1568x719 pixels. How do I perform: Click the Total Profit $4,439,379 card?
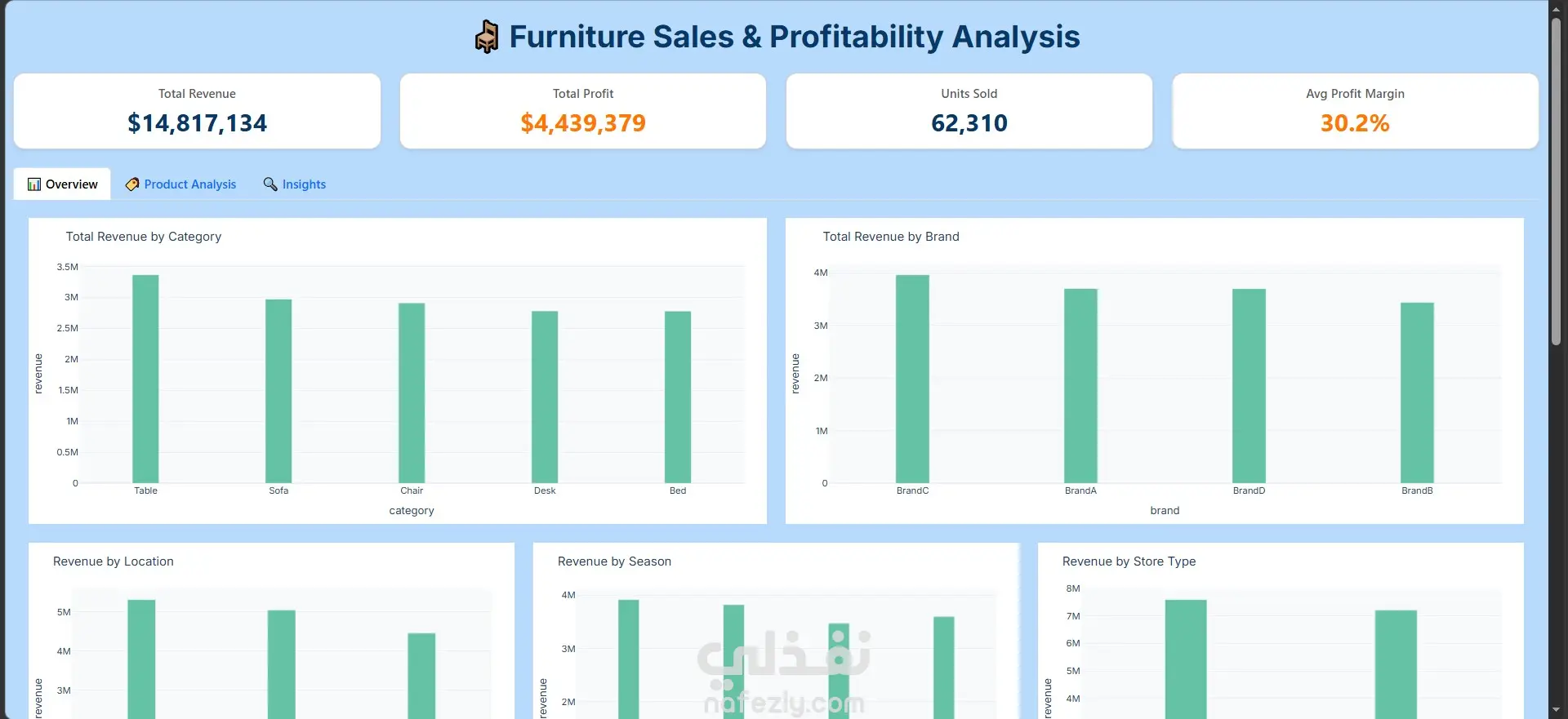(x=583, y=111)
